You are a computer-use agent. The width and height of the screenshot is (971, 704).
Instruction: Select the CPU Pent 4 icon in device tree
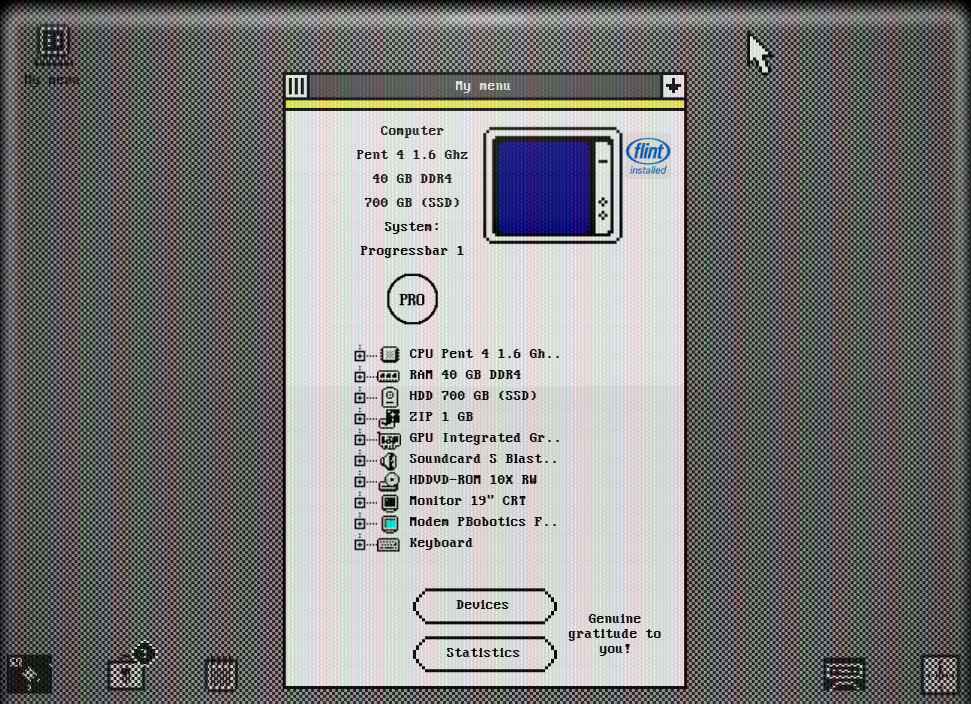389,353
